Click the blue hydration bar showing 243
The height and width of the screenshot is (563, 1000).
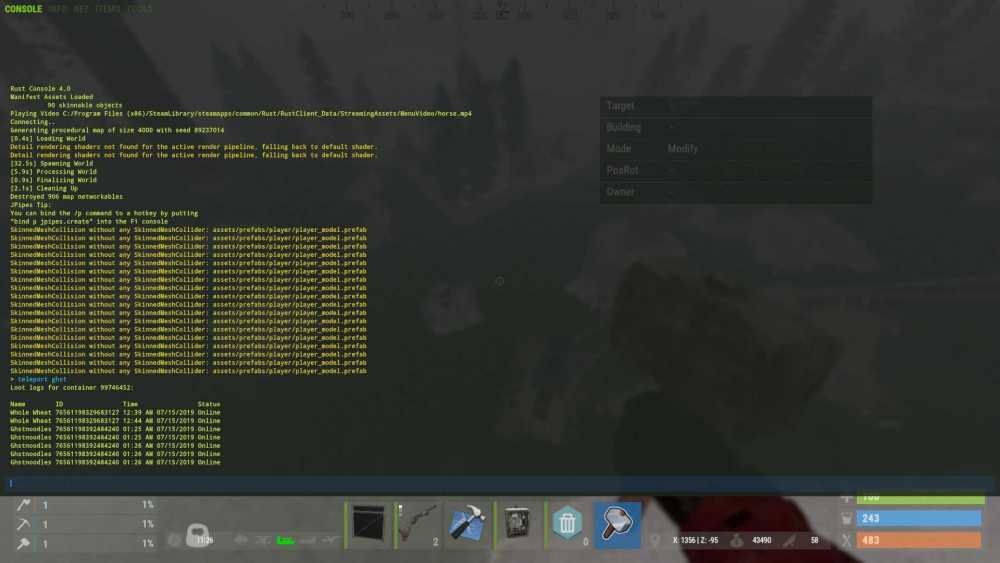tap(919, 519)
